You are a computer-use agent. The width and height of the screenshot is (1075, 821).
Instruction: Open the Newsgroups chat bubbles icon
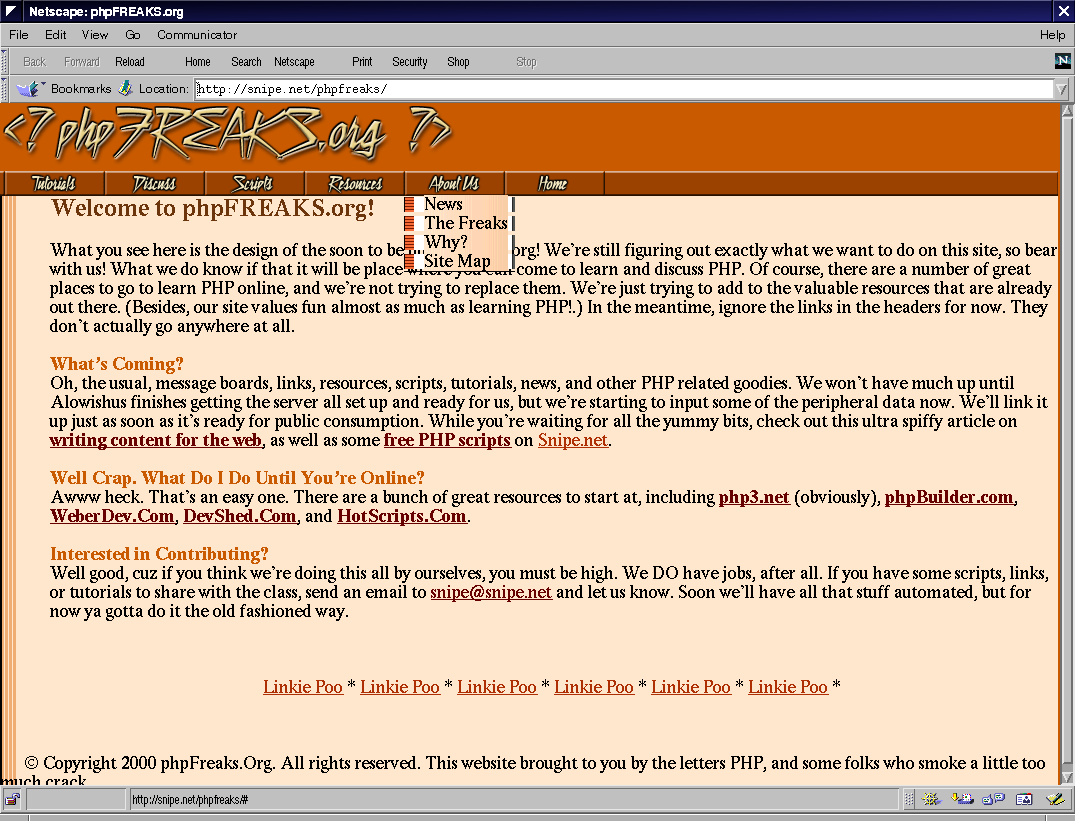(993, 798)
